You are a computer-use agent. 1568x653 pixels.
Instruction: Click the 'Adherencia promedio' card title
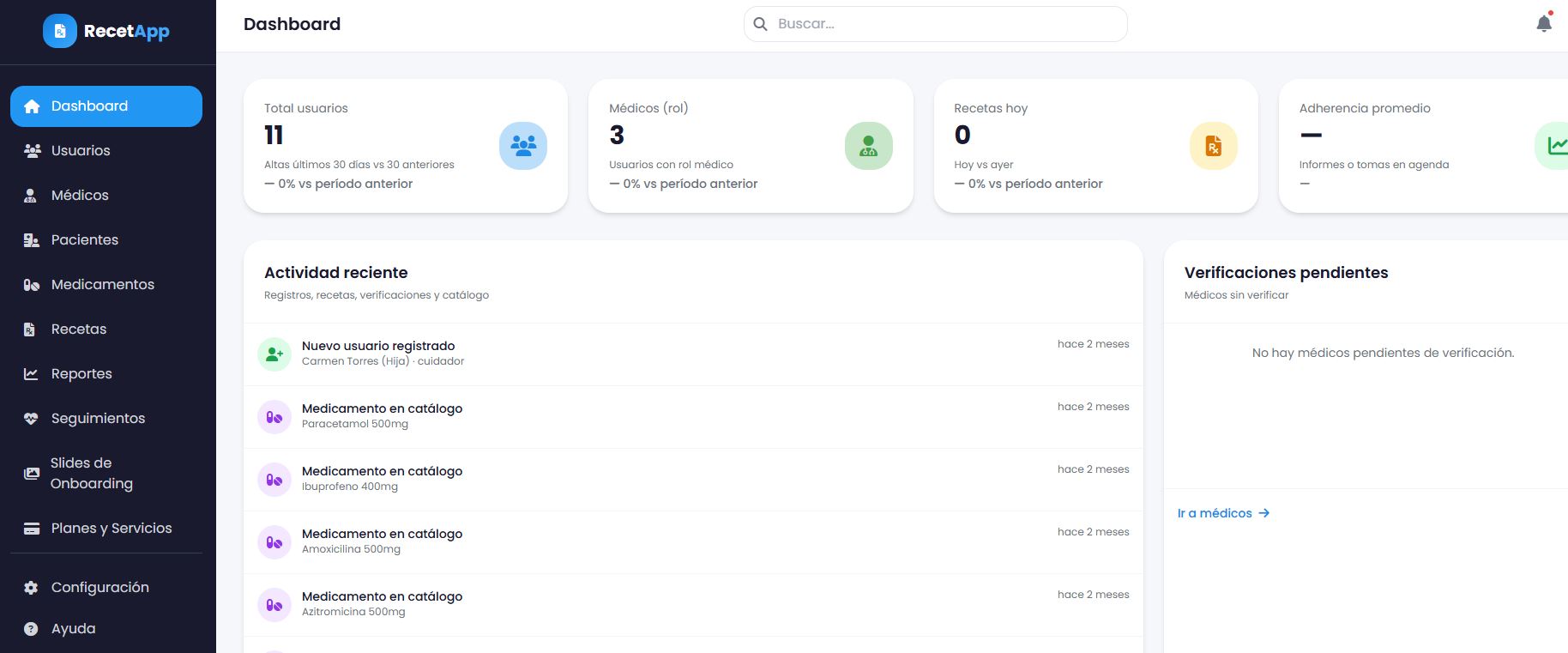1365,108
